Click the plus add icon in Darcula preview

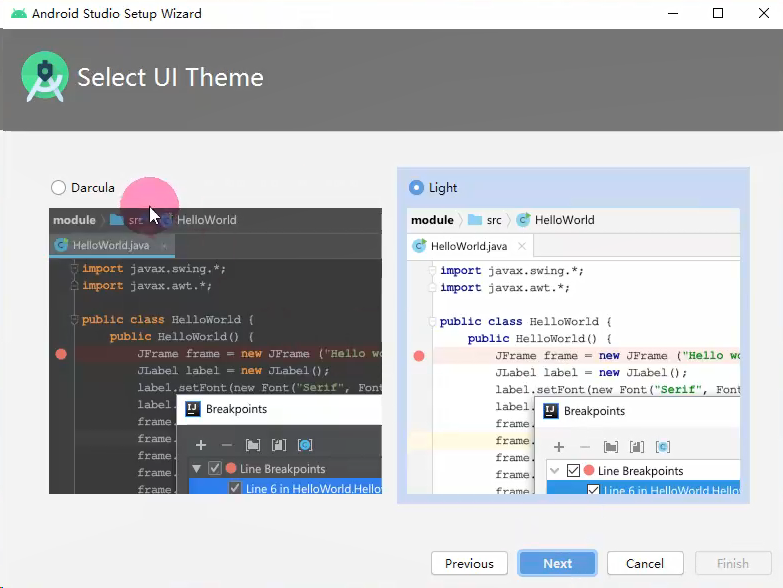click(x=201, y=445)
